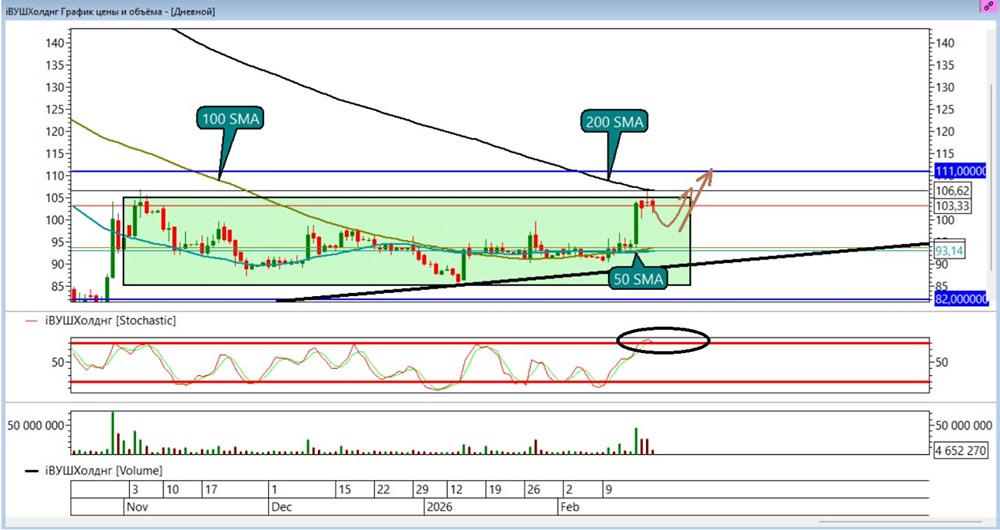Select the 93,14 price label

[950, 252]
